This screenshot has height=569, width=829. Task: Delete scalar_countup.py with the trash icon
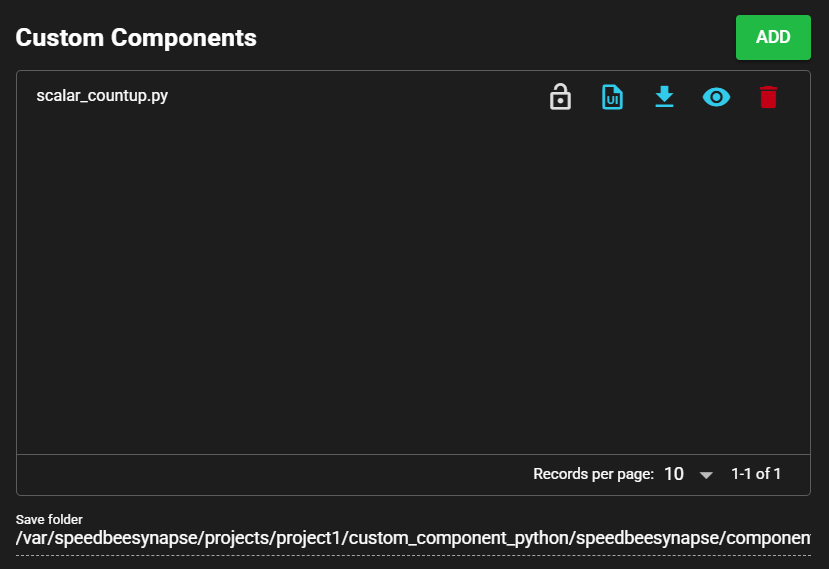point(768,97)
